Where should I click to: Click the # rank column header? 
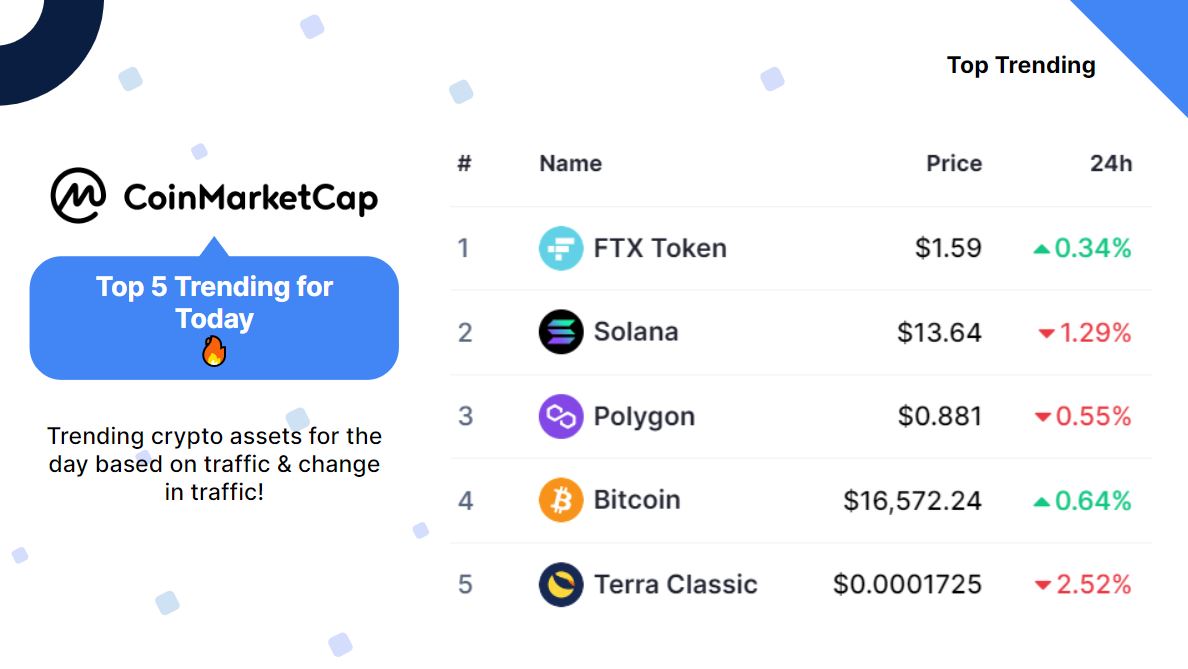[x=464, y=163]
